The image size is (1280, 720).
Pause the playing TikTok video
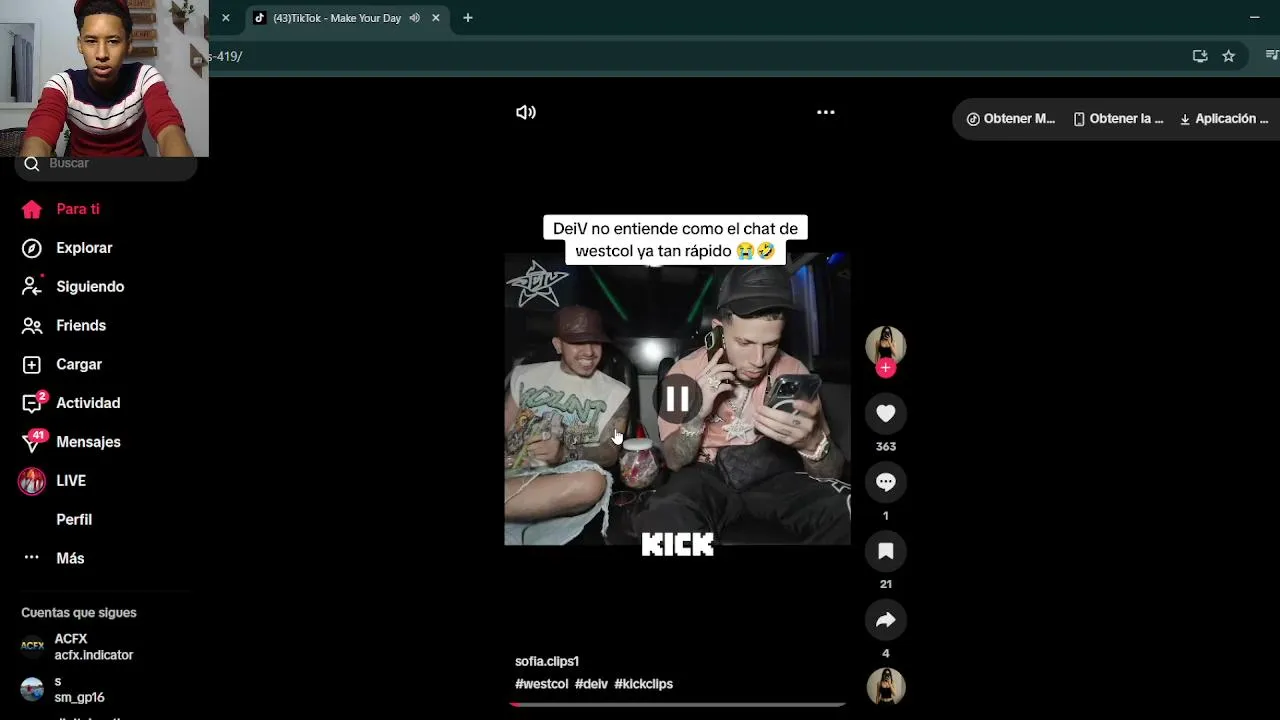click(x=677, y=399)
